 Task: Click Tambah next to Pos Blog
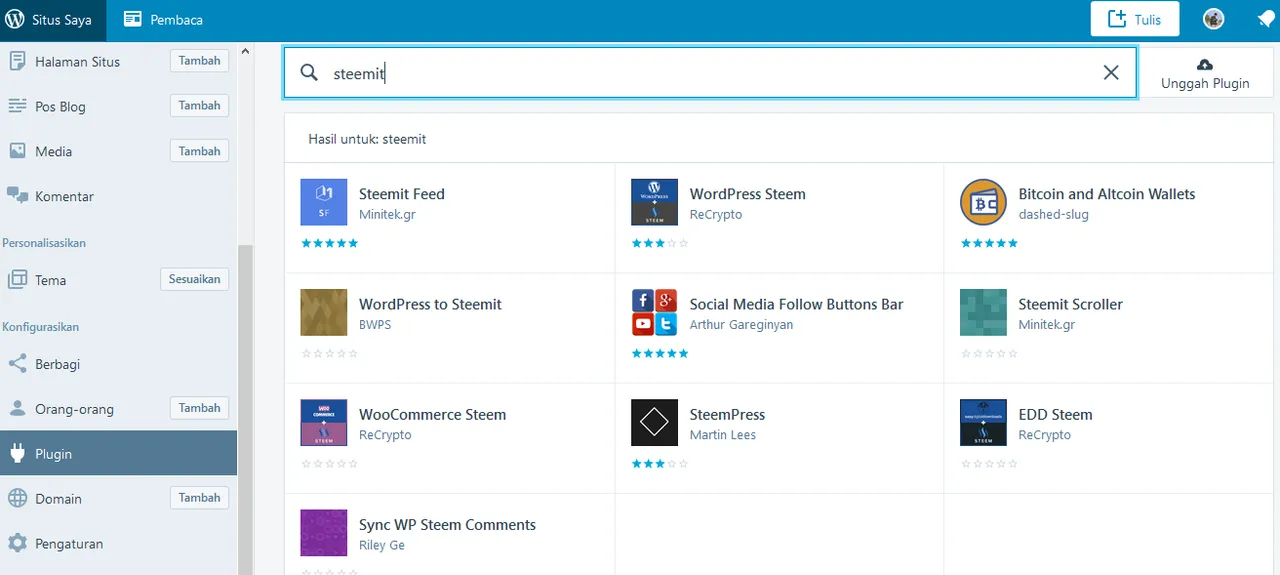click(x=199, y=105)
